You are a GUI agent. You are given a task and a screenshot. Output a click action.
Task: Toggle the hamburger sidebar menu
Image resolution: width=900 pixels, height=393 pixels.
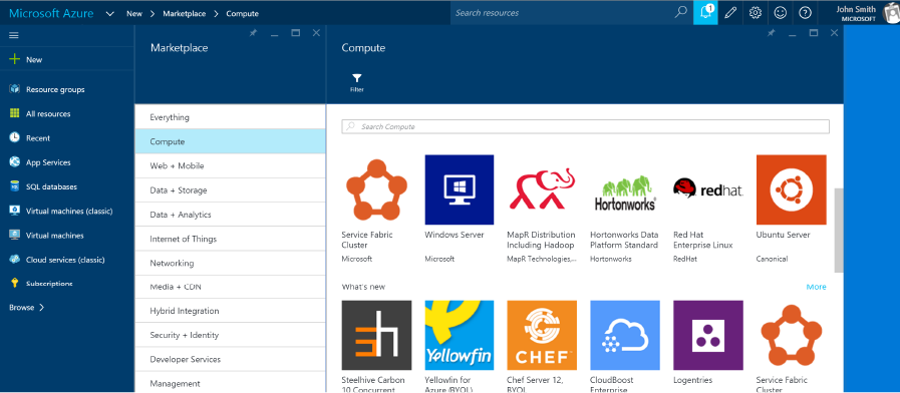click(x=14, y=36)
